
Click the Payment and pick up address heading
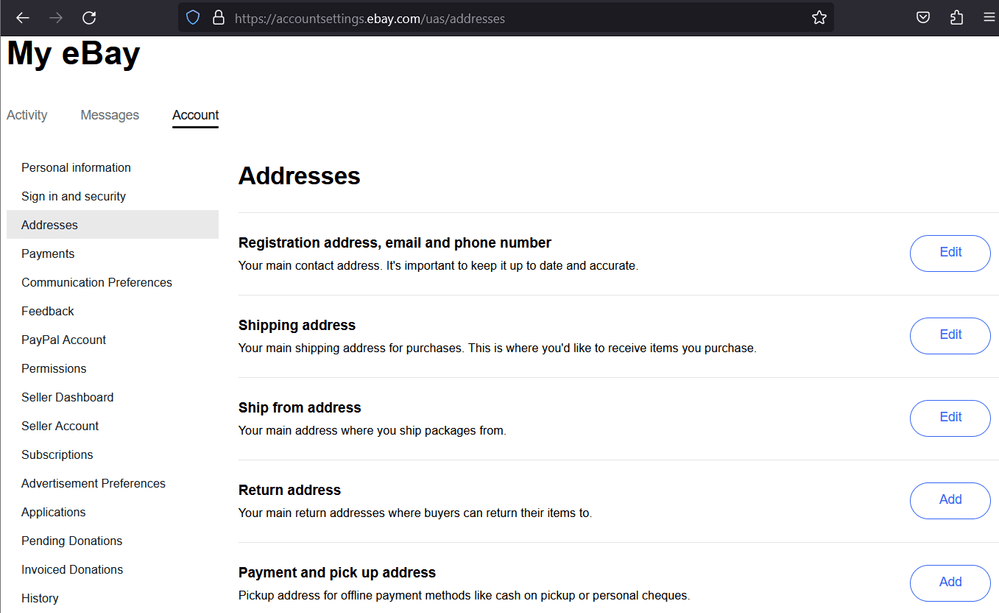(337, 572)
